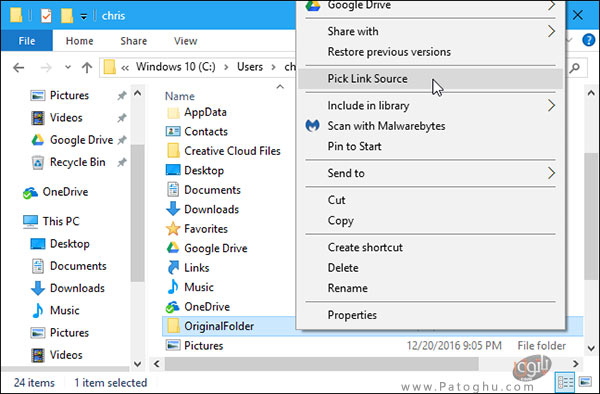Select Creative Cloud Files folder

[x=232, y=151]
